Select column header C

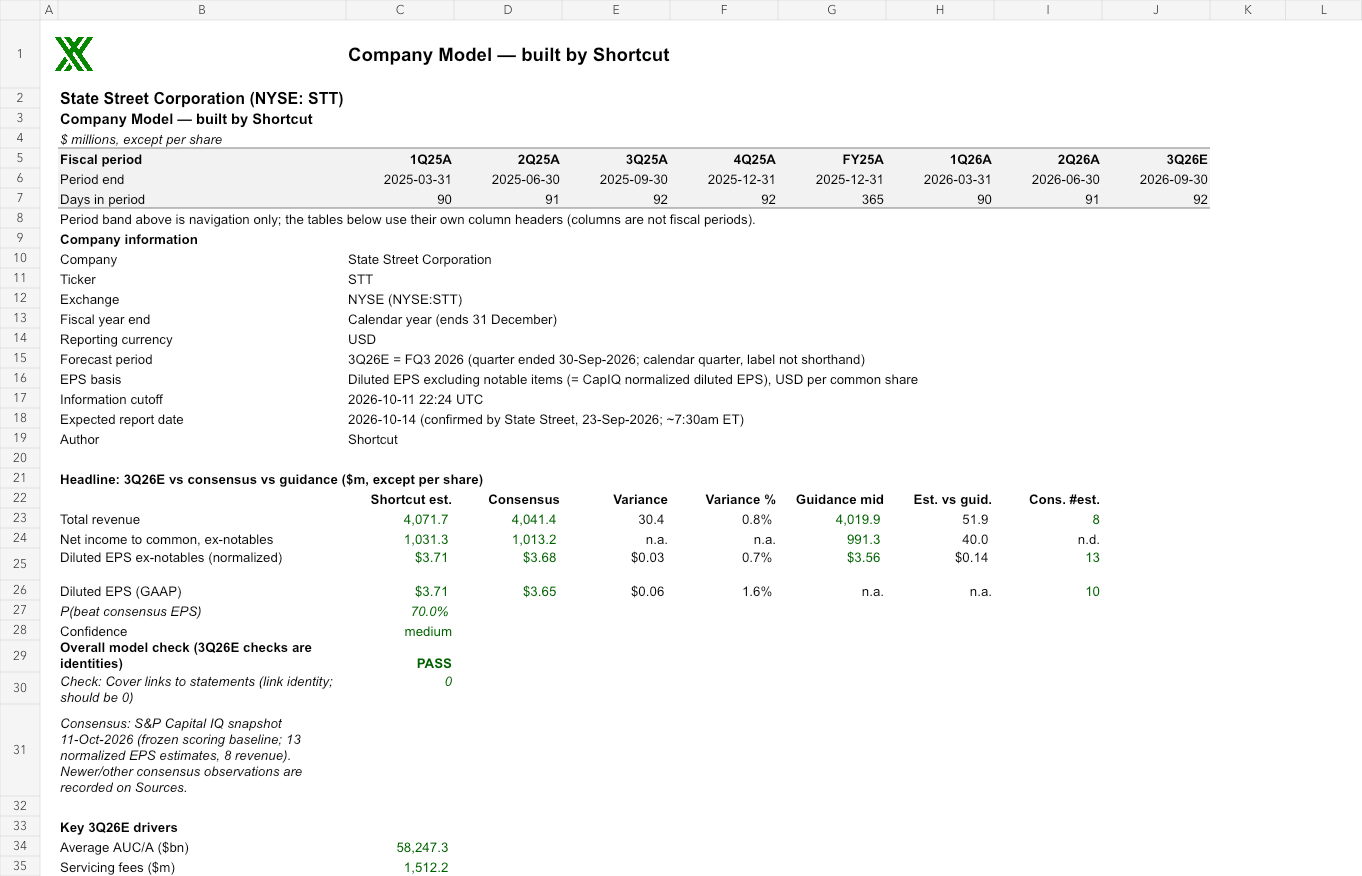click(400, 9)
